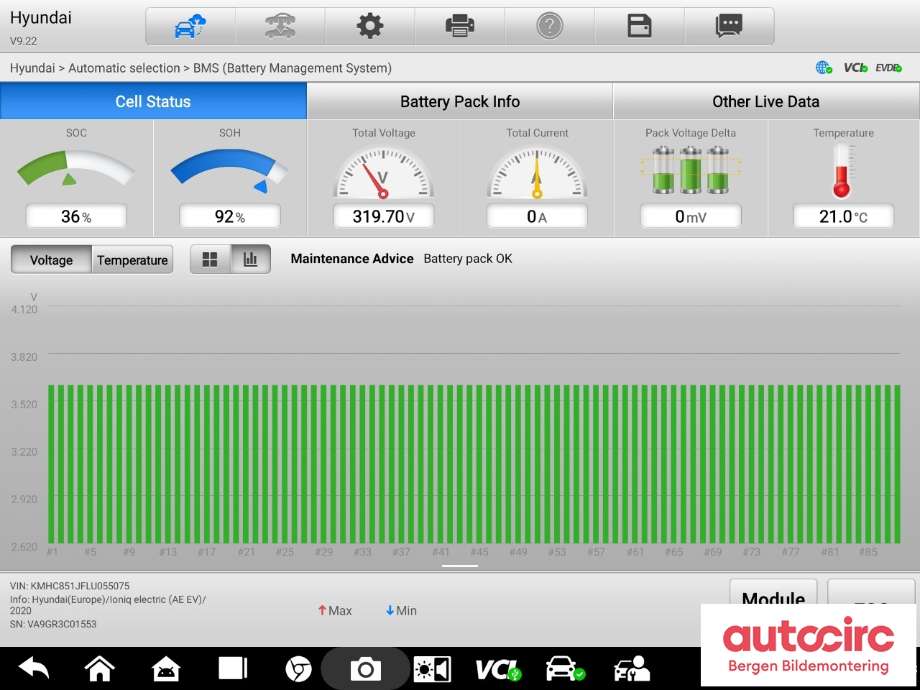
Task: Tap the globe network status icon
Action: click(824, 68)
